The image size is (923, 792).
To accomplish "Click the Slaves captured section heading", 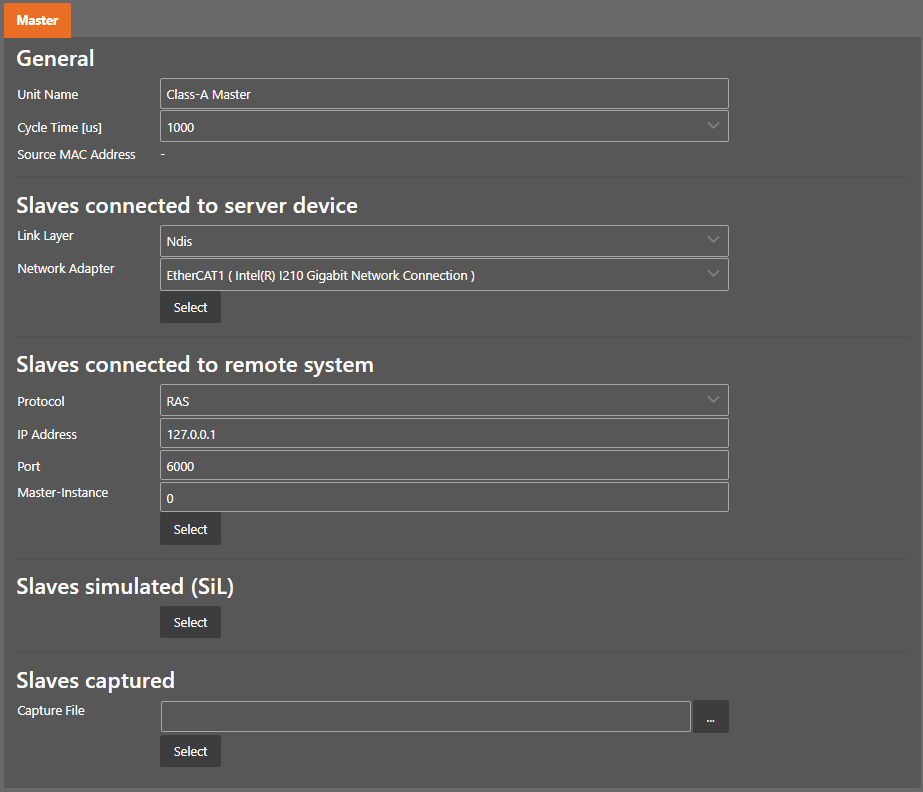I will tap(95, 681).
